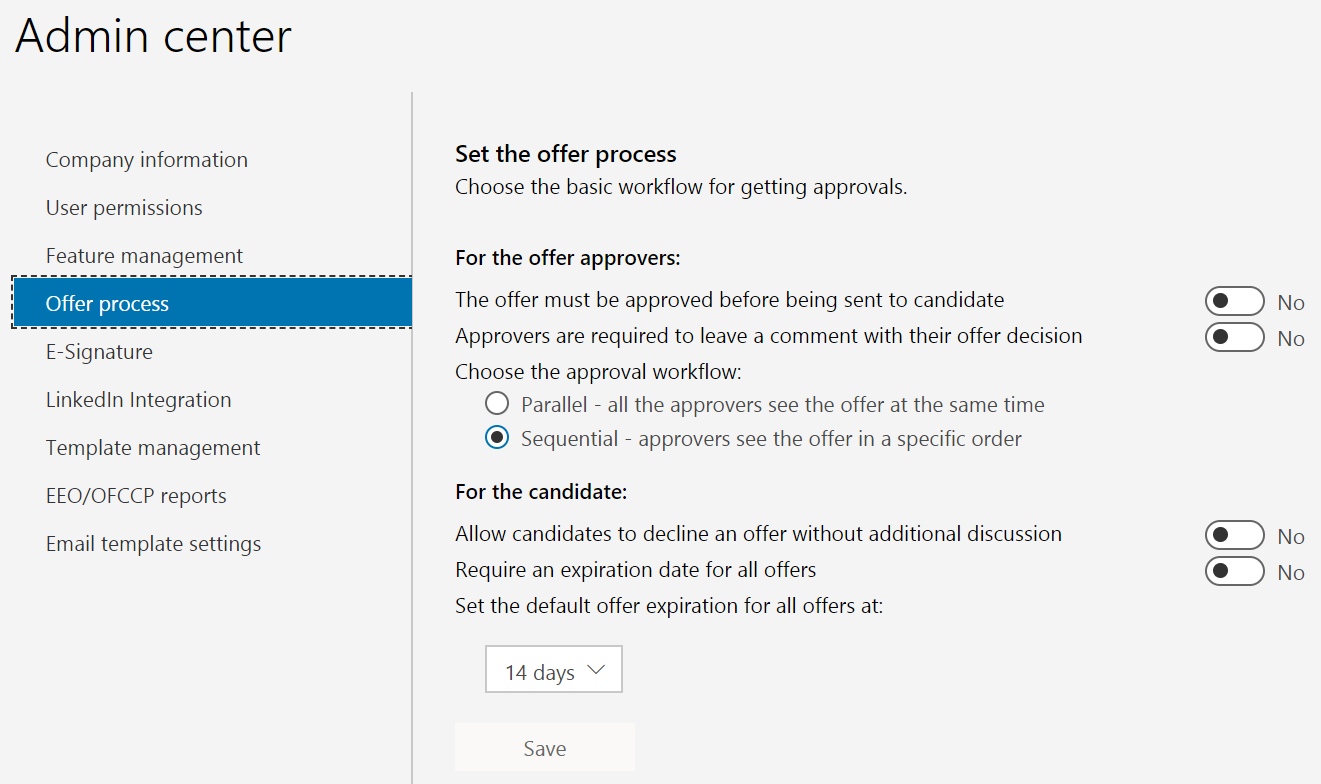Viewport: 1321px width, 784px height.
Task: Click the Save button
Action: click(544, 747)
